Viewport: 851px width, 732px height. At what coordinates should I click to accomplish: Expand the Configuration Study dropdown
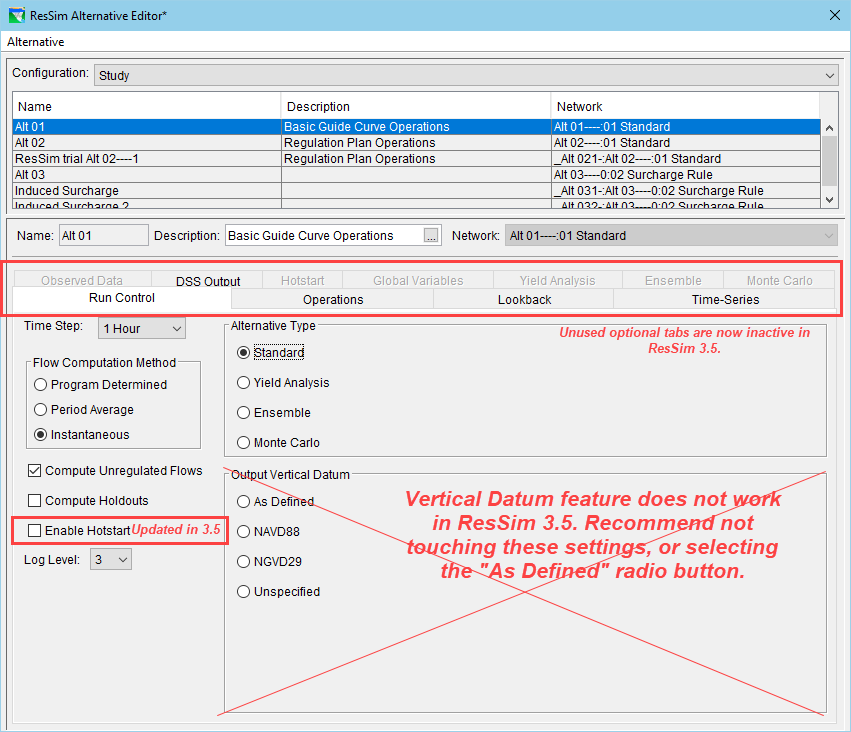tap(466, 75)
